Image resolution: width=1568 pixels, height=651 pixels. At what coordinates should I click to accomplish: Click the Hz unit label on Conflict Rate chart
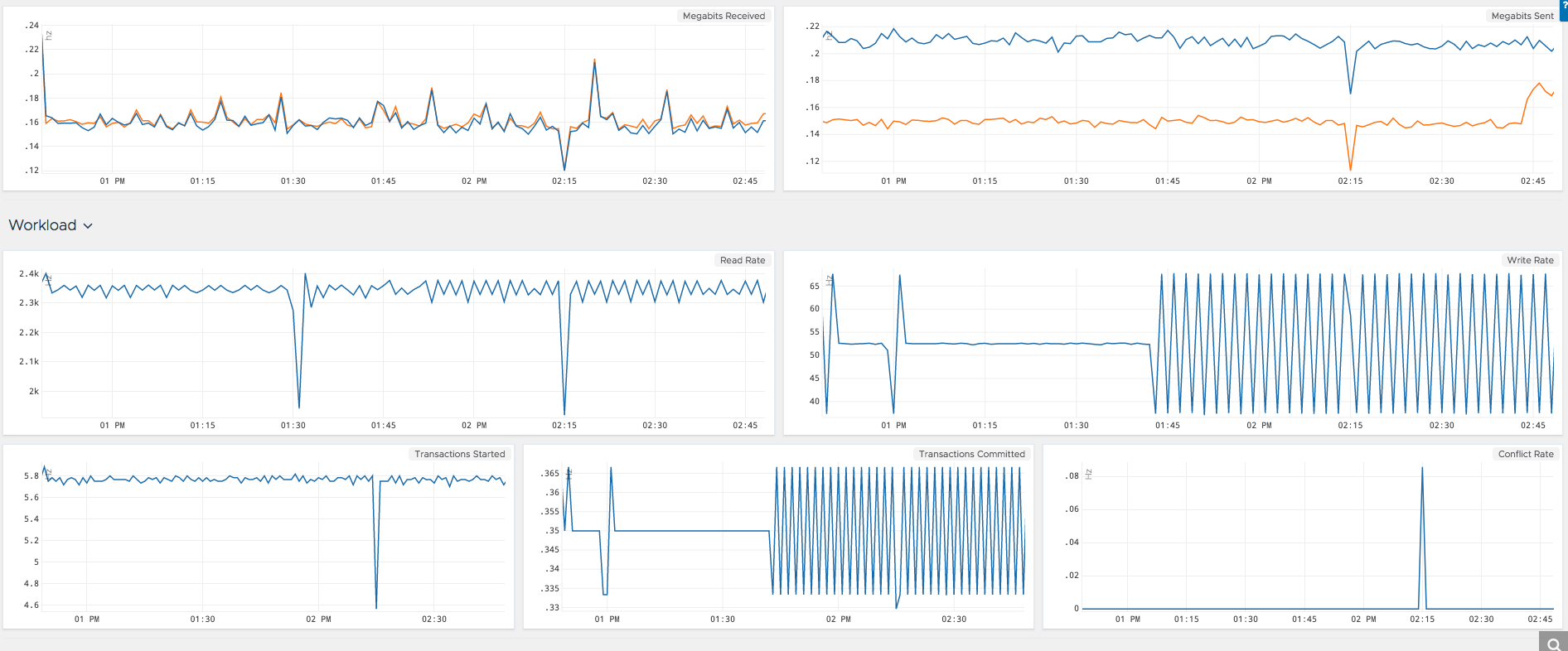[x=1089, y=475]
